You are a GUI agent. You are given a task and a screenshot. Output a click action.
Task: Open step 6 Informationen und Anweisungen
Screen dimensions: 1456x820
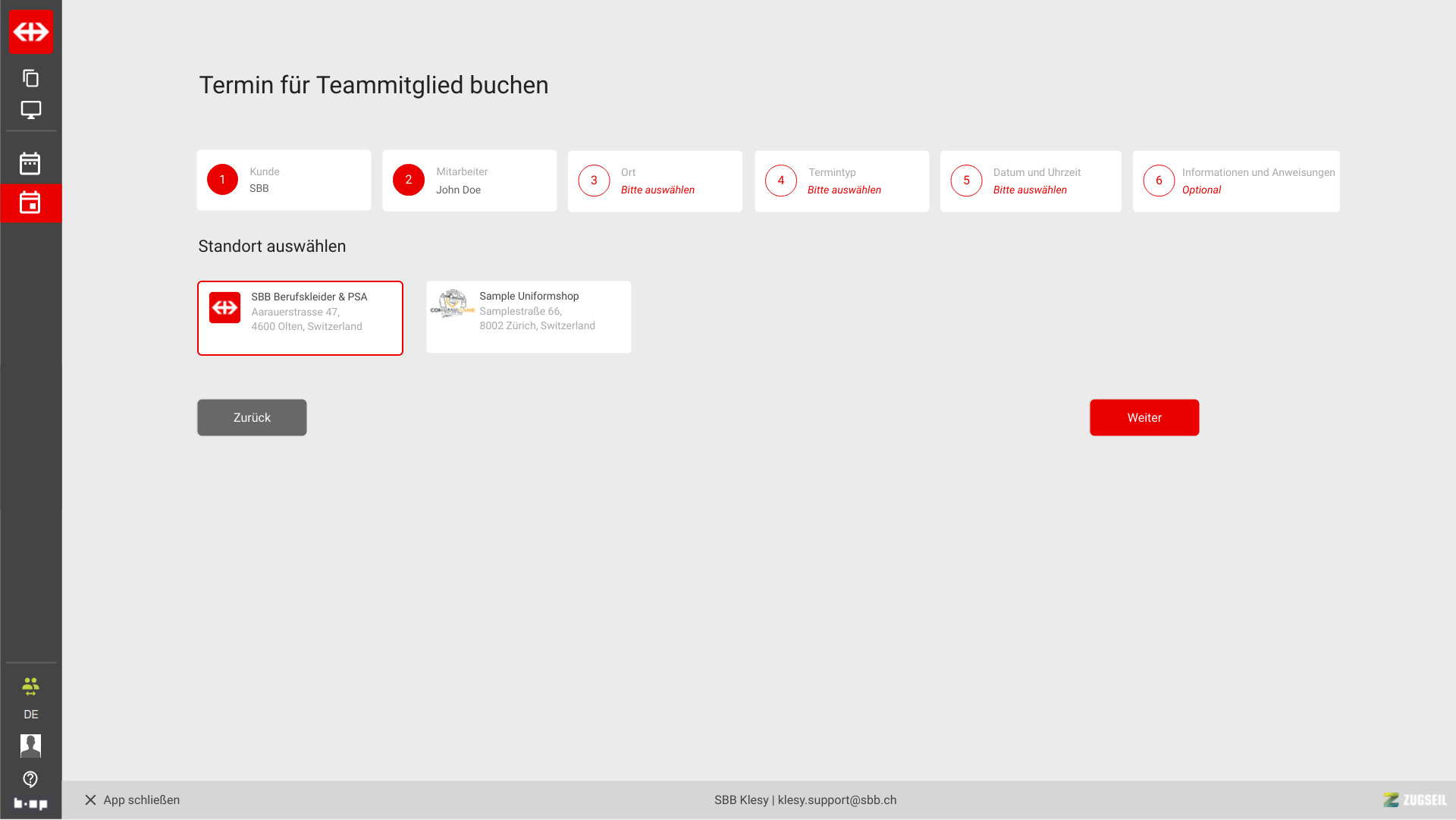(x=1235, y=181)
